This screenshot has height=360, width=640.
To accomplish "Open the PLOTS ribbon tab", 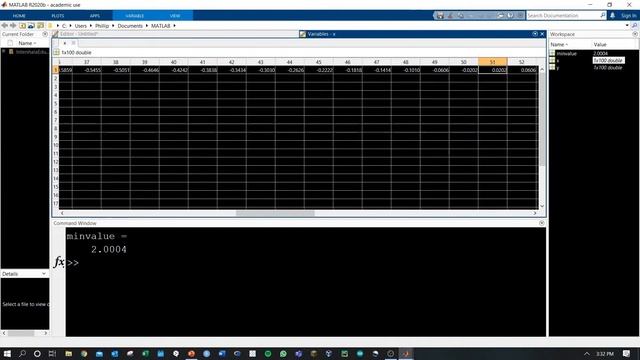I will pos(58,16).
